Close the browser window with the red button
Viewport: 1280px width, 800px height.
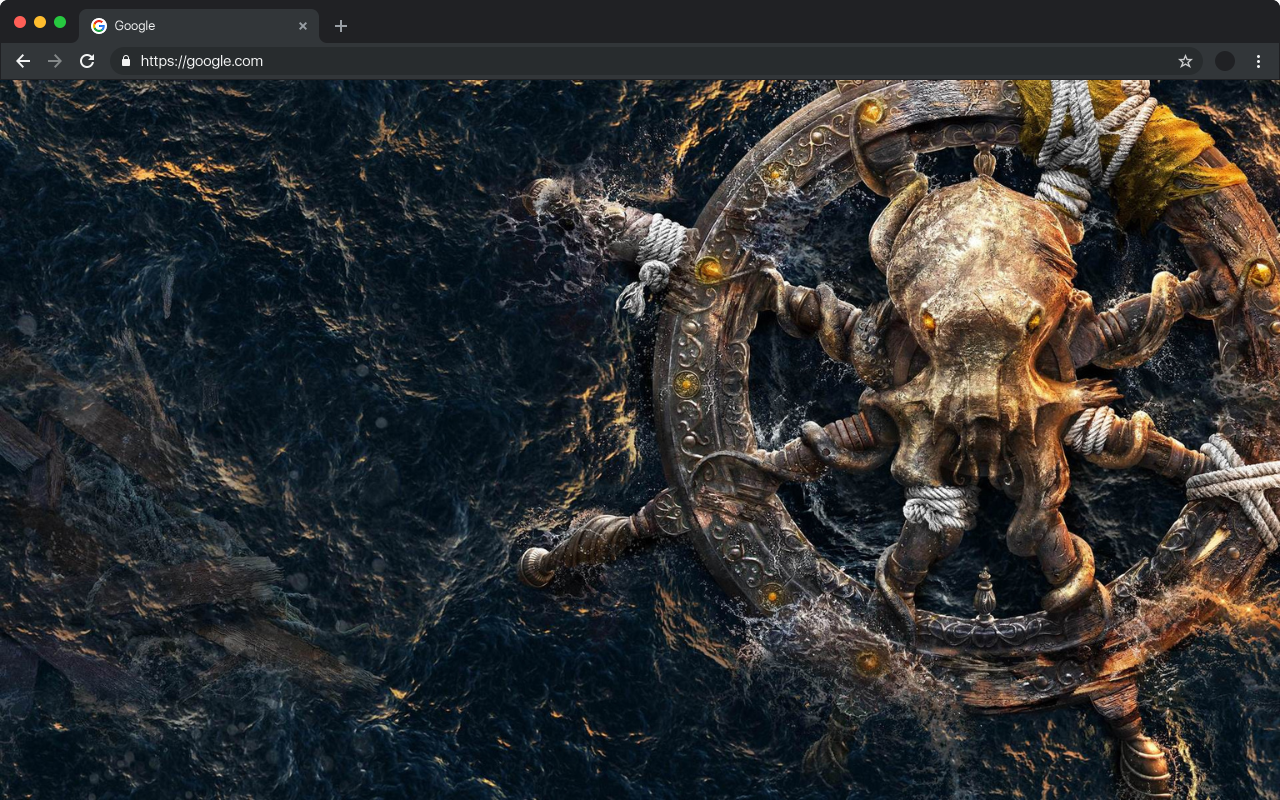coord(20,22)
